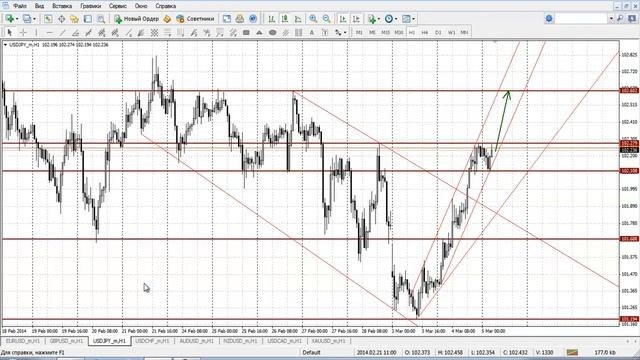Open the Файл menu
The height and width of the screenshot is (360, 640).
[x=20, y=6]
